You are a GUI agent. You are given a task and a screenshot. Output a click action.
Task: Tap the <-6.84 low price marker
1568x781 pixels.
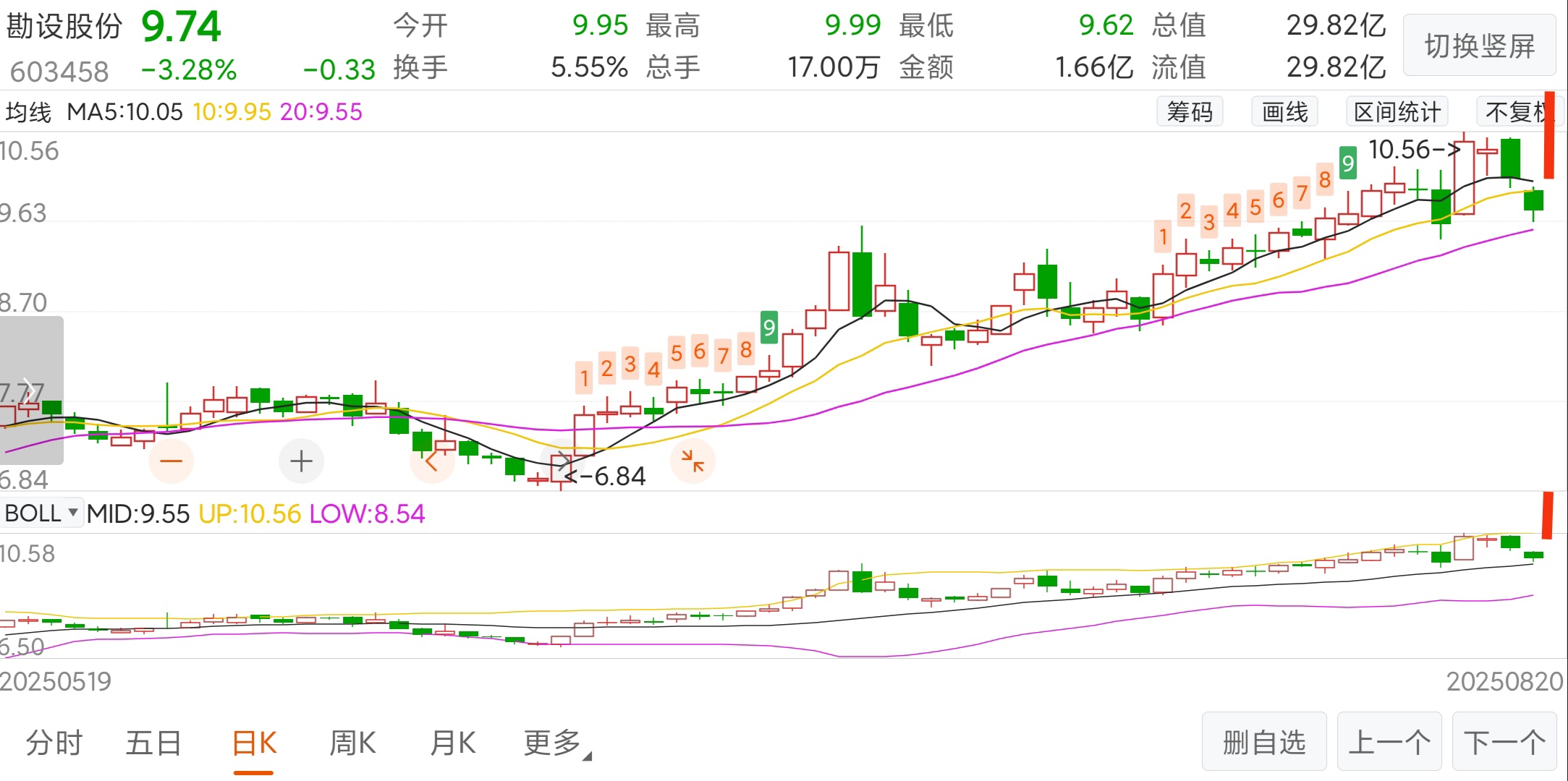(x=604, y=477)
